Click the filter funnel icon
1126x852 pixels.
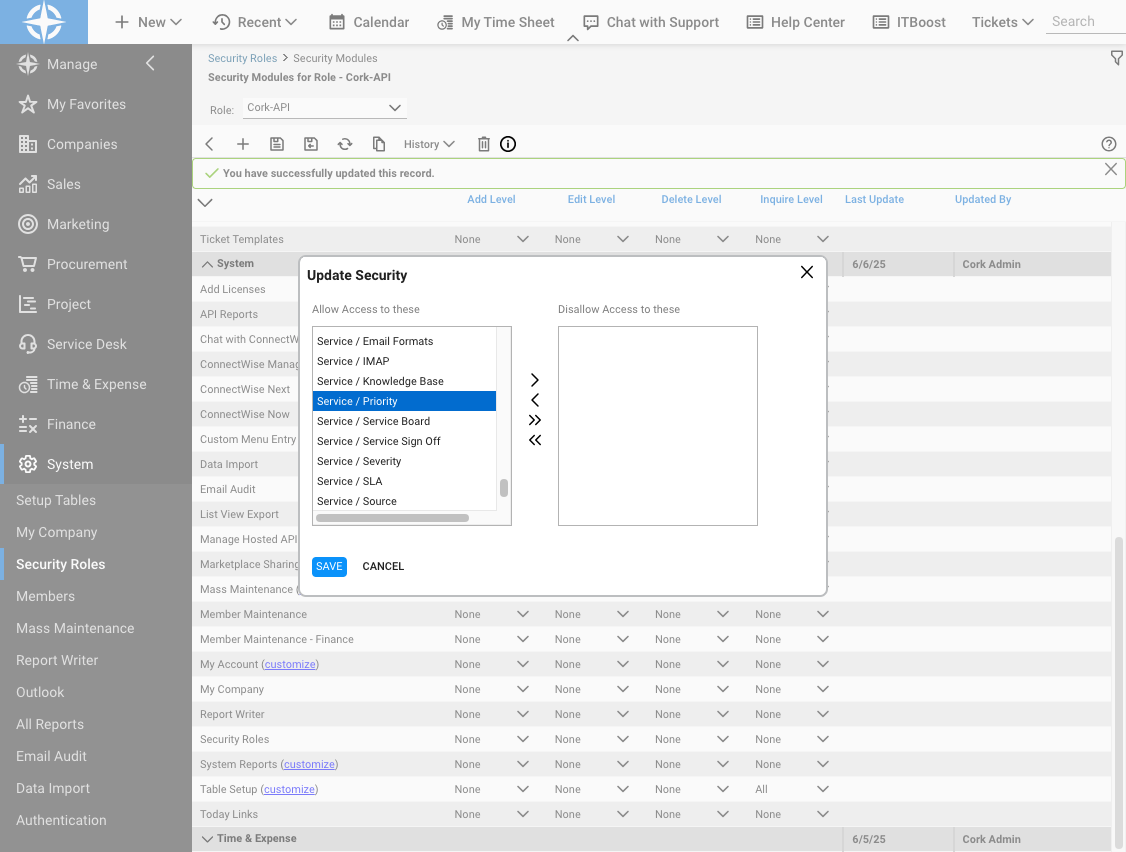1117,58
